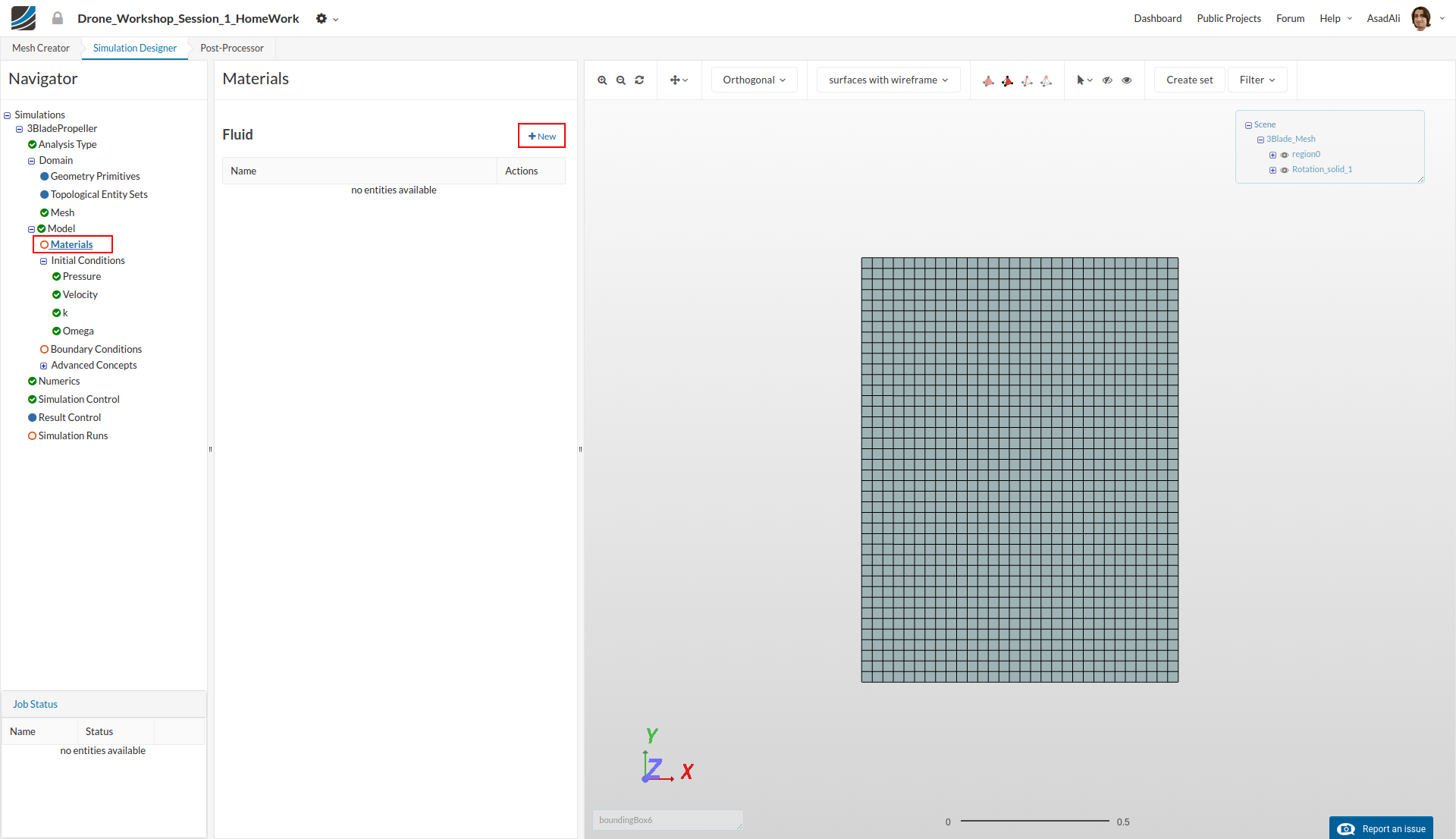This screenshot has width=1456, height=839.
Task: Click the project settings gear icon
Action: click(322, 18)
